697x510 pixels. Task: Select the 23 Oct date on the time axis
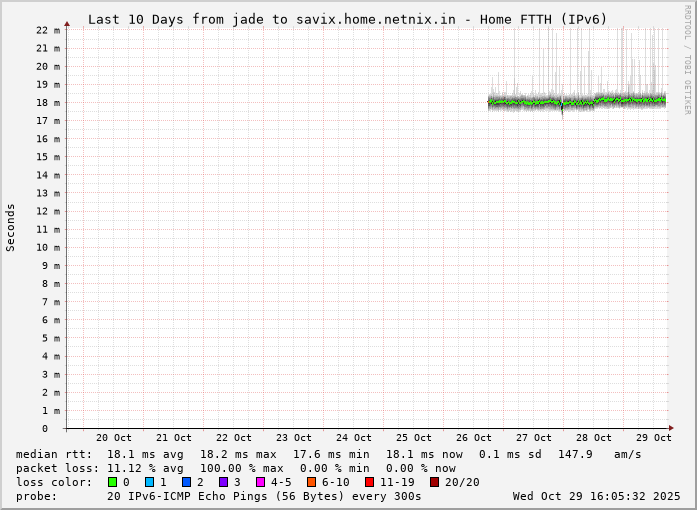tap(294, 438)
